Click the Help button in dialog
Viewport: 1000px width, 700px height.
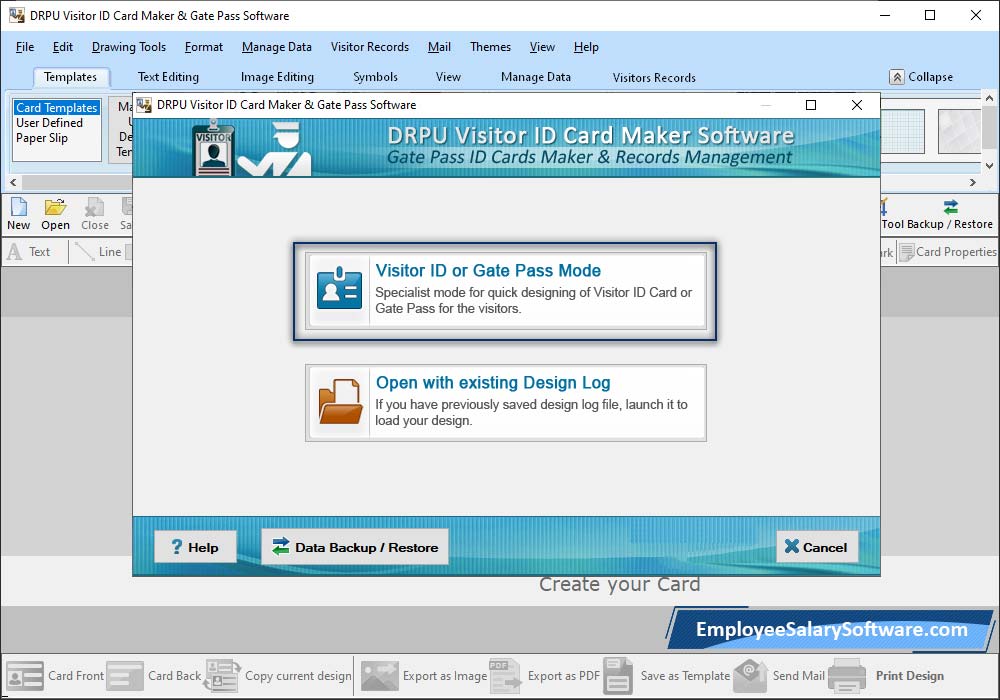tap(195, 547)
